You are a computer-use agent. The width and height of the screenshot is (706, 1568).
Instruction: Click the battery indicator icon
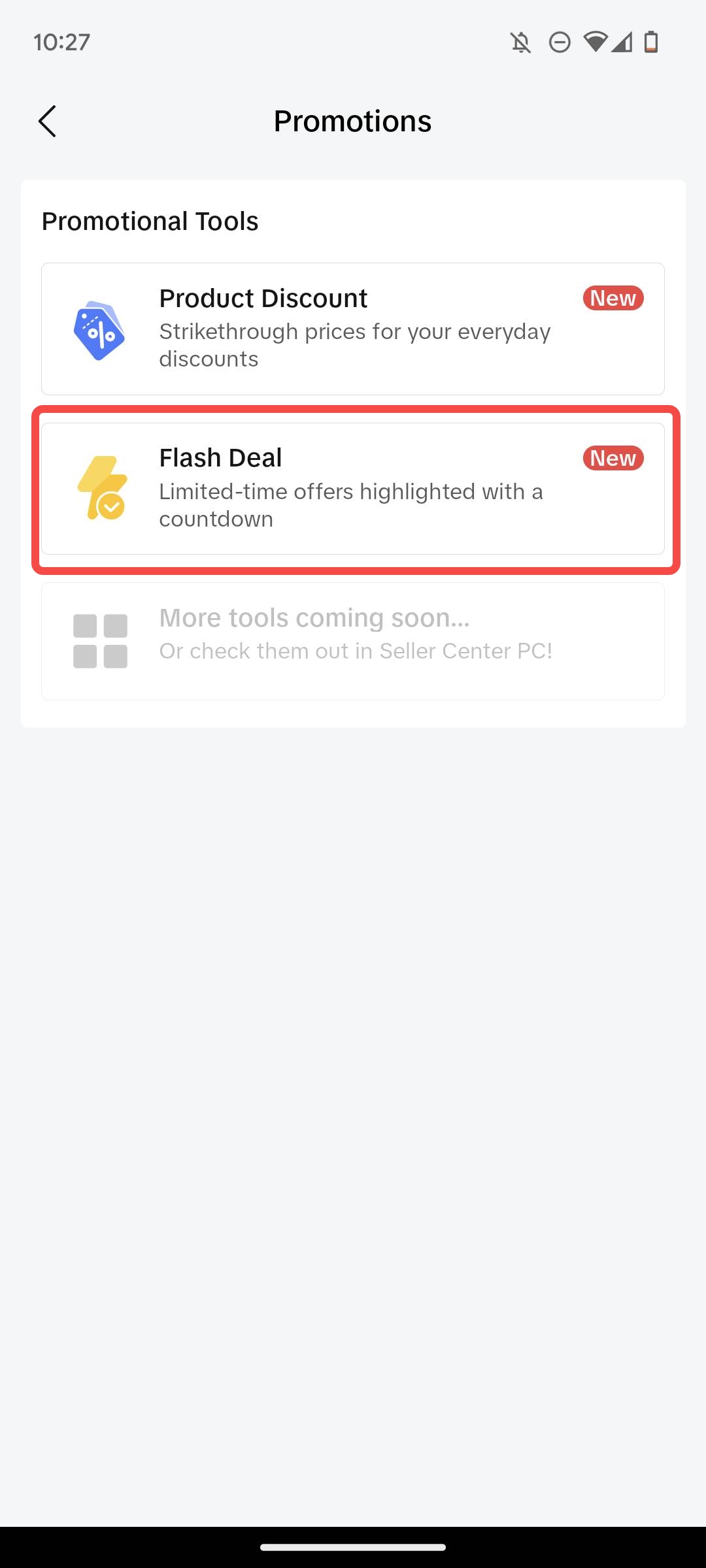(x=651, y=42)
